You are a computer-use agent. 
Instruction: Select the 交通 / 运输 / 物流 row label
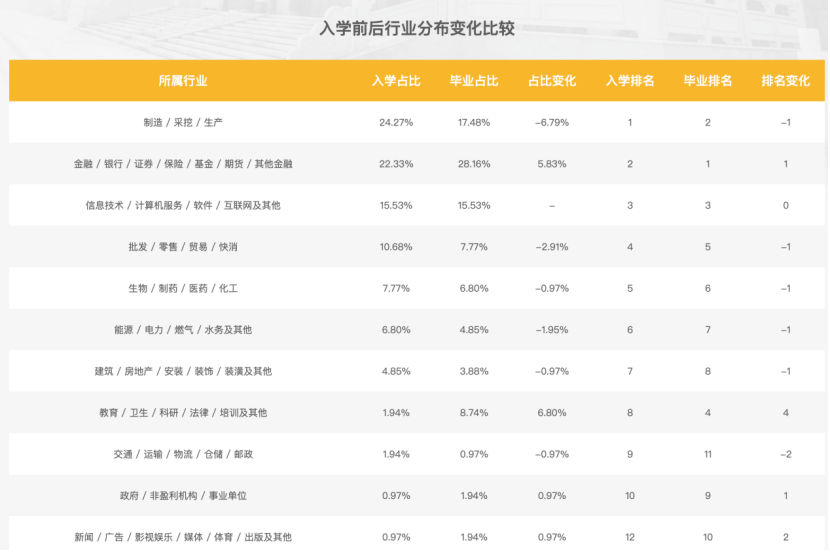coord(183,455)
